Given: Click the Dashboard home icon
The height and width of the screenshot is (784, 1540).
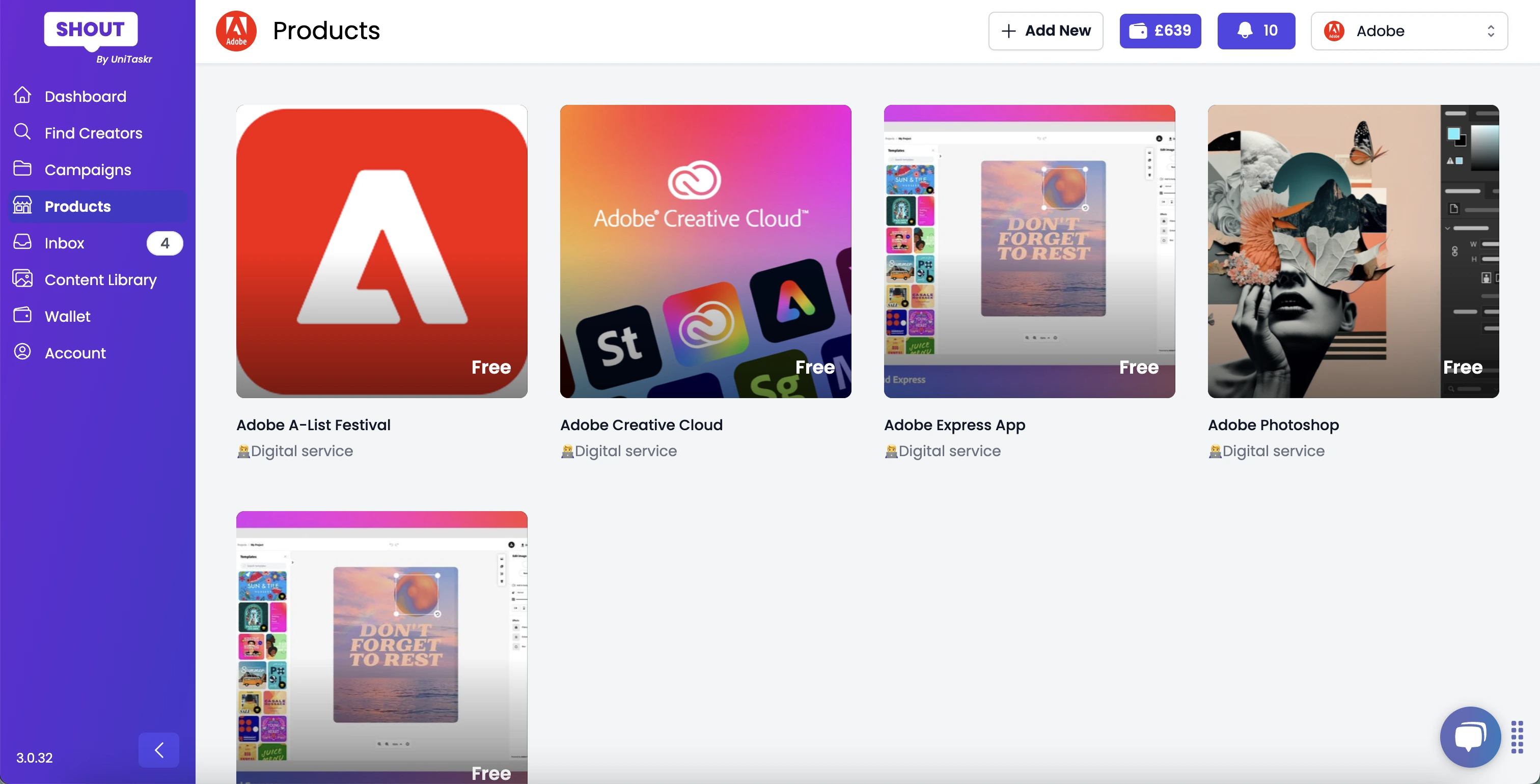Looking at the screenshot, I should 22,96.
